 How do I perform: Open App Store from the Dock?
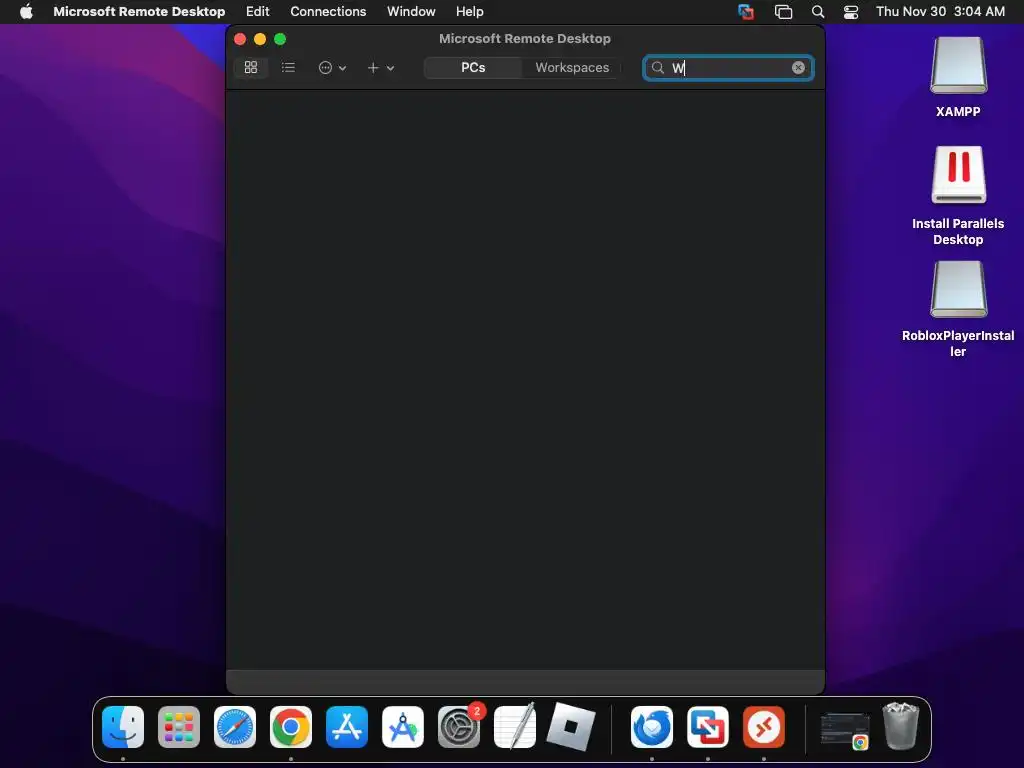click(347, 727)
